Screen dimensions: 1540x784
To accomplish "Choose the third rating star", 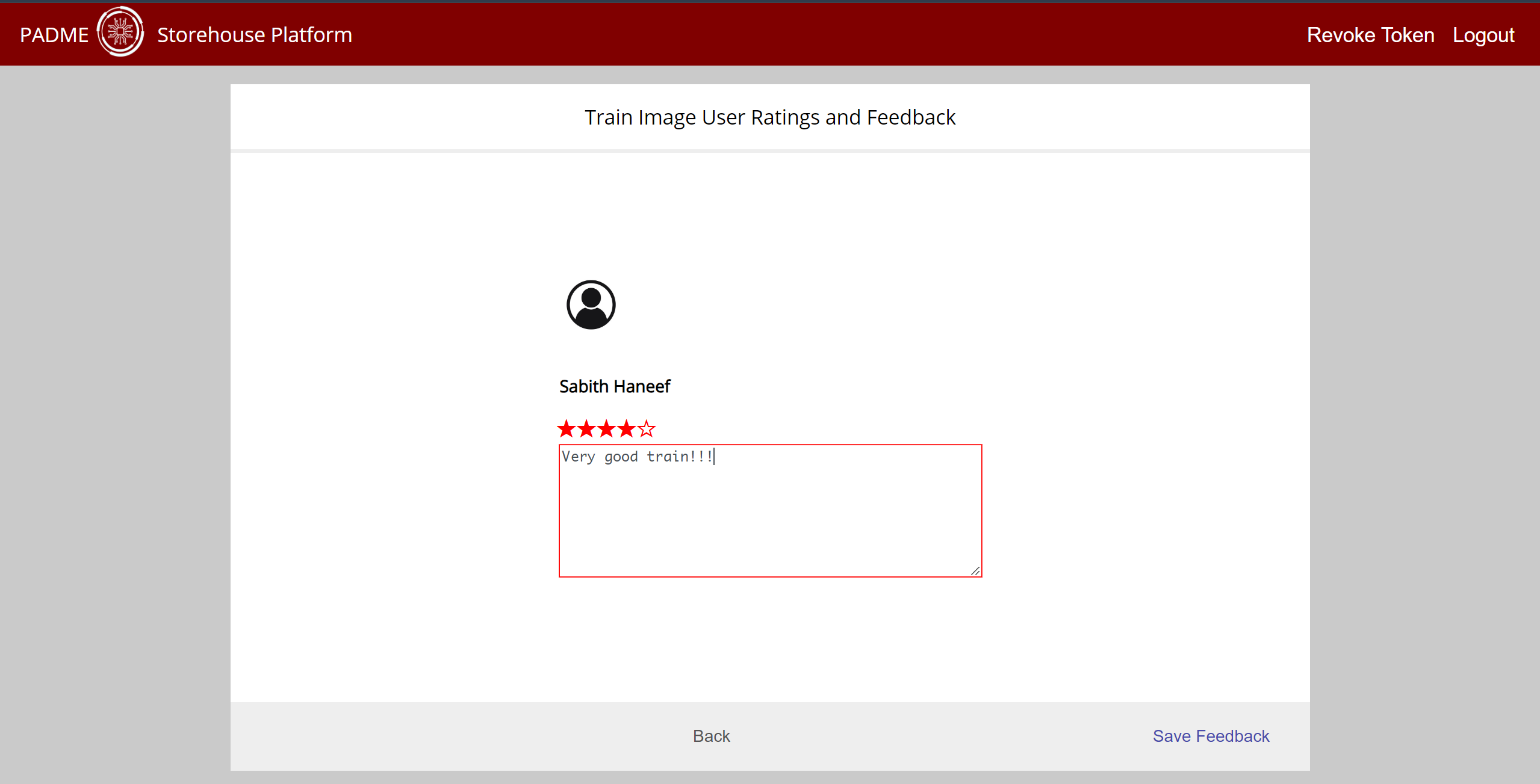I will (x=606, y=429).
